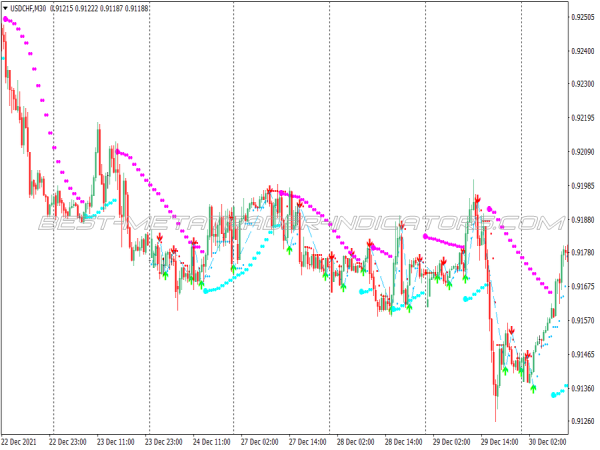Image resolution: width=600 pixels, height=450 pixels.
Task: Click the 23 Dec 23:00 time label
Action: tap(163, 442)
